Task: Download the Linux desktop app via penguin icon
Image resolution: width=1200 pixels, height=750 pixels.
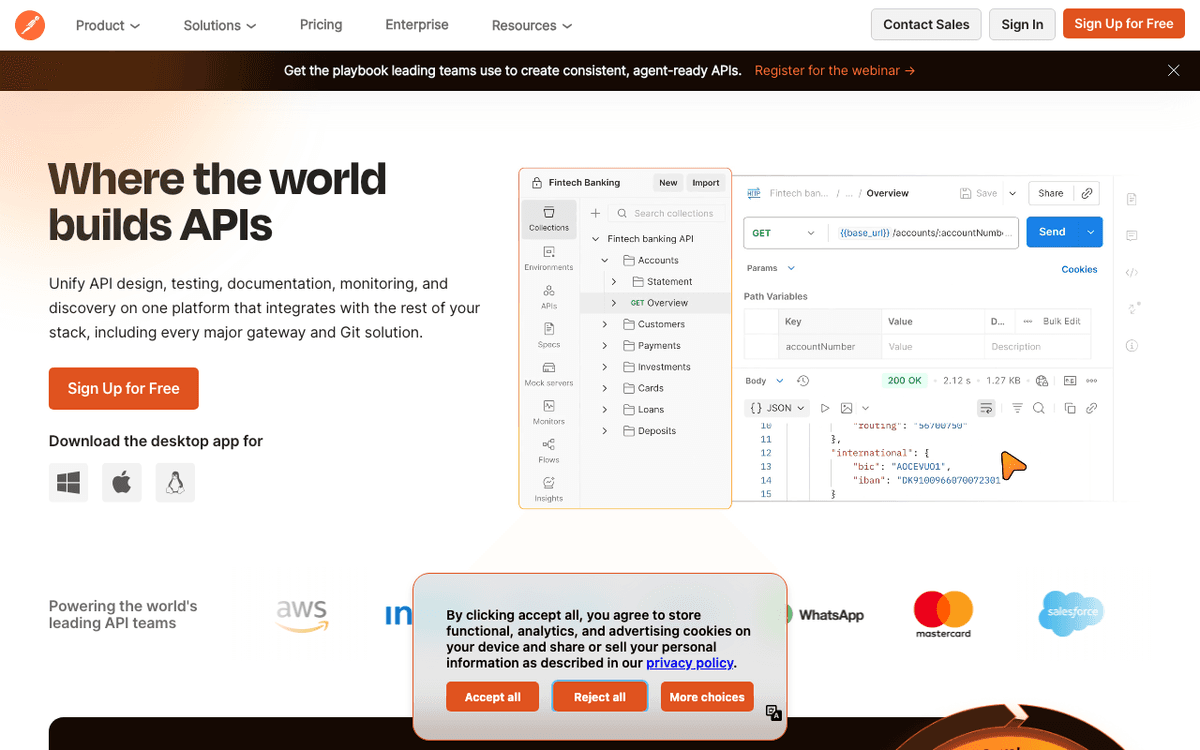Action: [175, 483]
